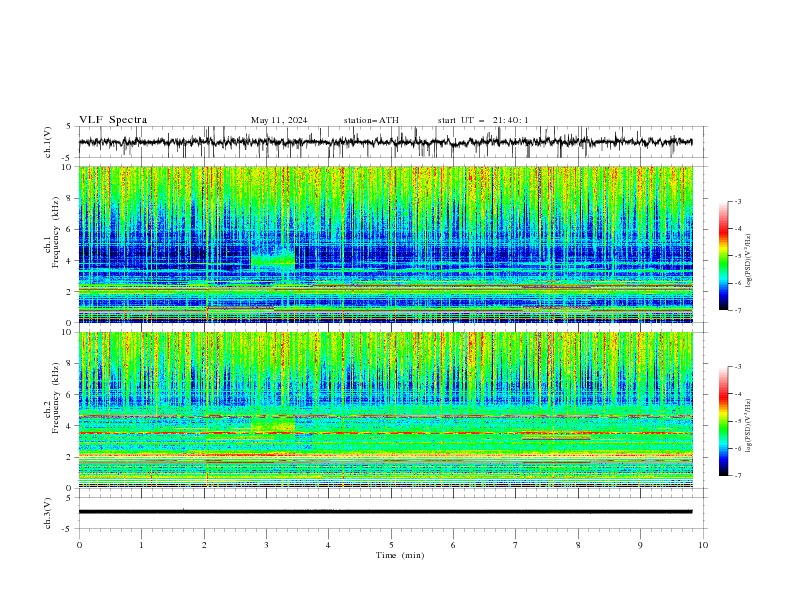The height and width of the screenshot is (612, 792).
Task: Click the "-3" tick on upper color bar
Action: pos(737,201)
